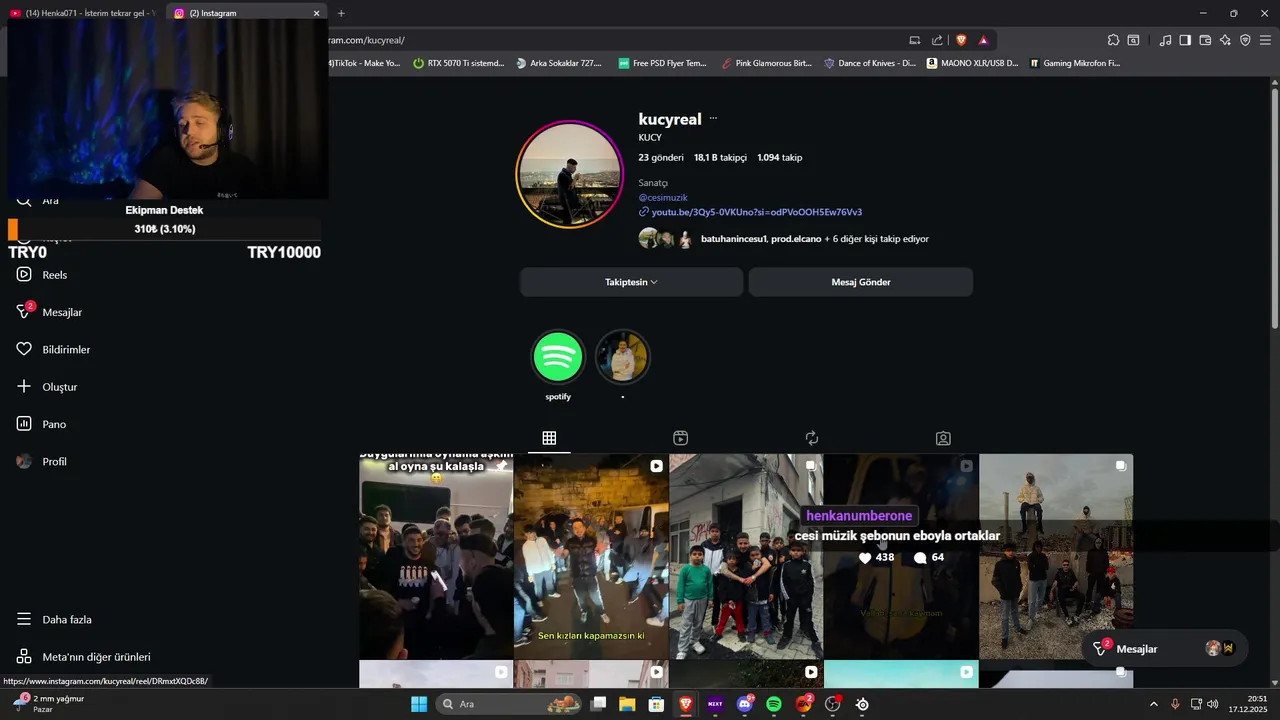
Task: Open the Brave playlist music icon
Action: (1165, 40)
